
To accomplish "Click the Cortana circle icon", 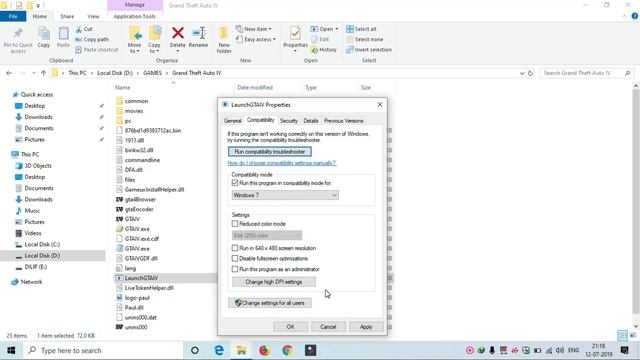I will tap(195, 351).
